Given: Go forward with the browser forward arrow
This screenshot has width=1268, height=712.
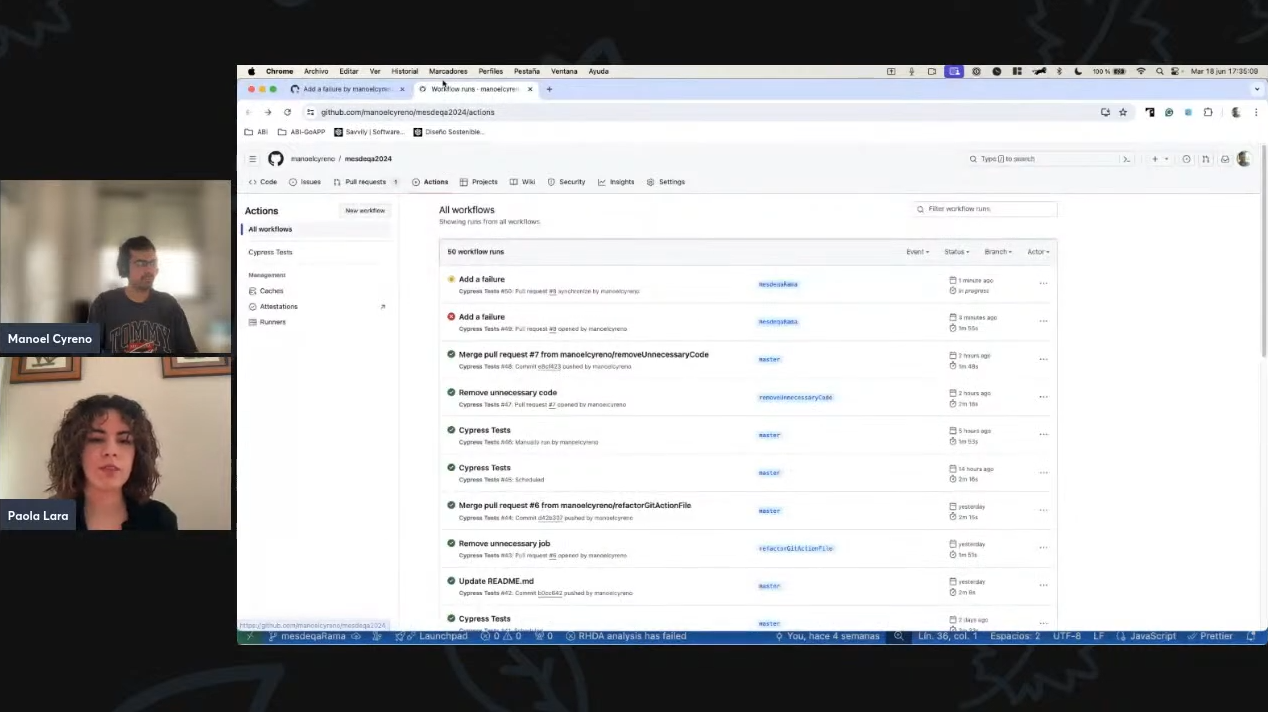Looking at the screenshot, I should click(x=268, y=112).
